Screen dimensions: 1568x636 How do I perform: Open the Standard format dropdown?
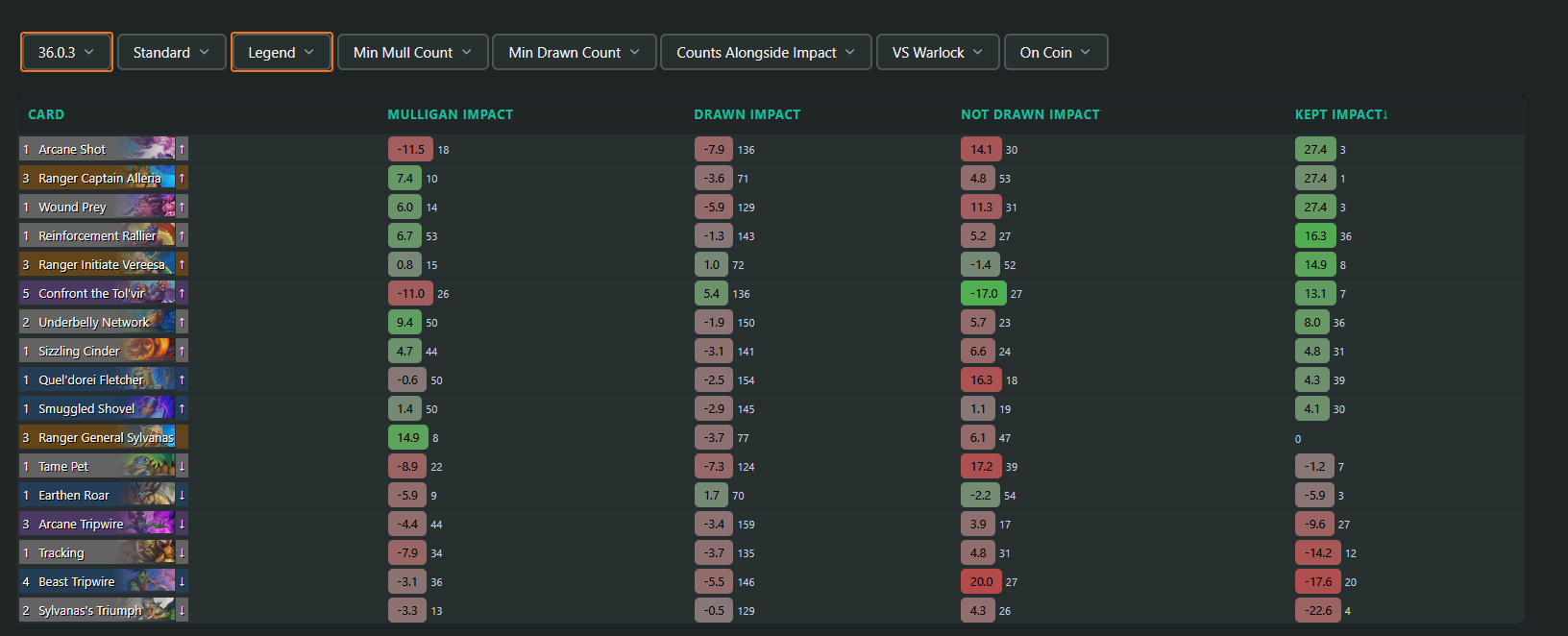pyautogui.click(x=171, y=52)
